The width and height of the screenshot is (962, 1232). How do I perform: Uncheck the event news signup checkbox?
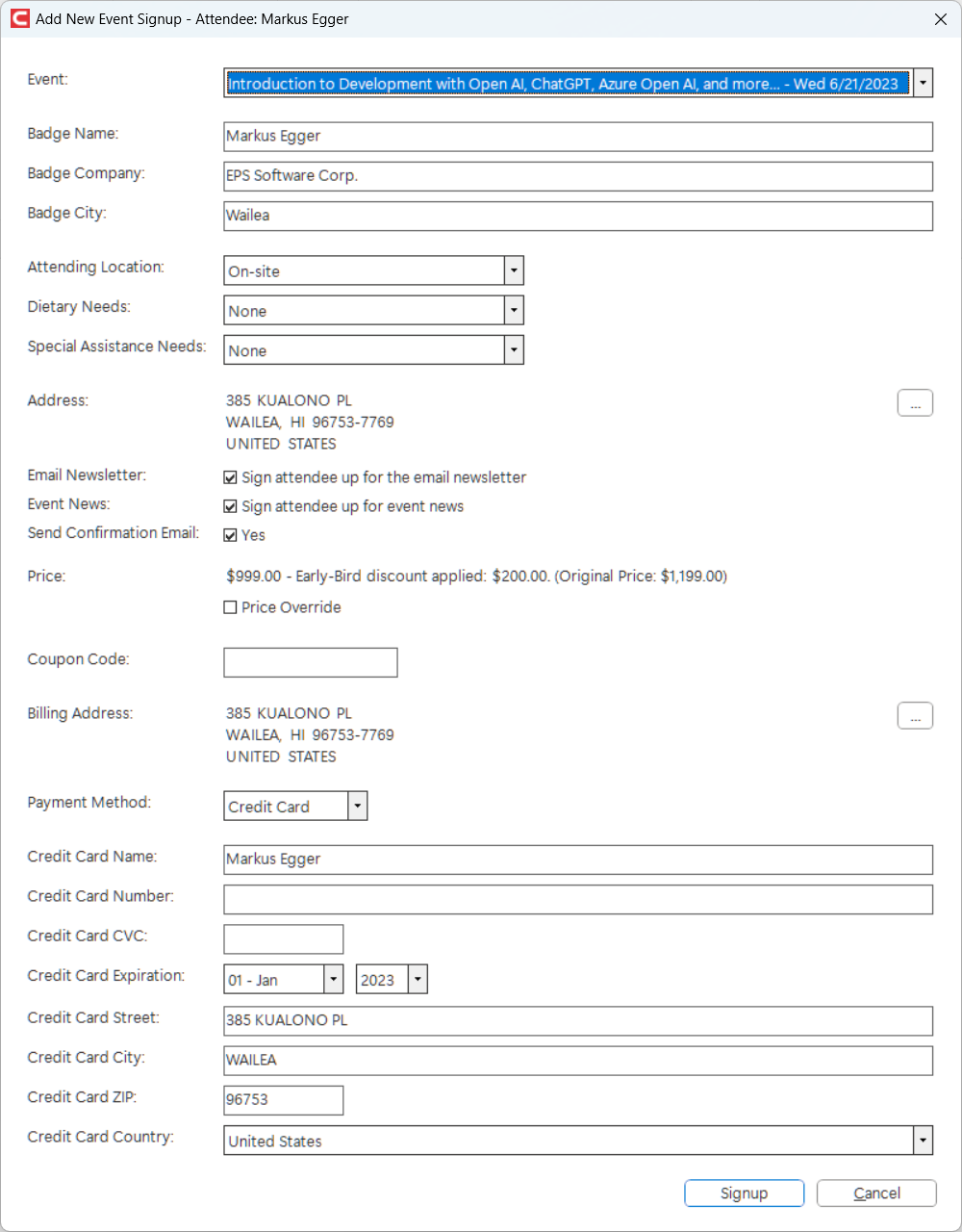(230, 506)
